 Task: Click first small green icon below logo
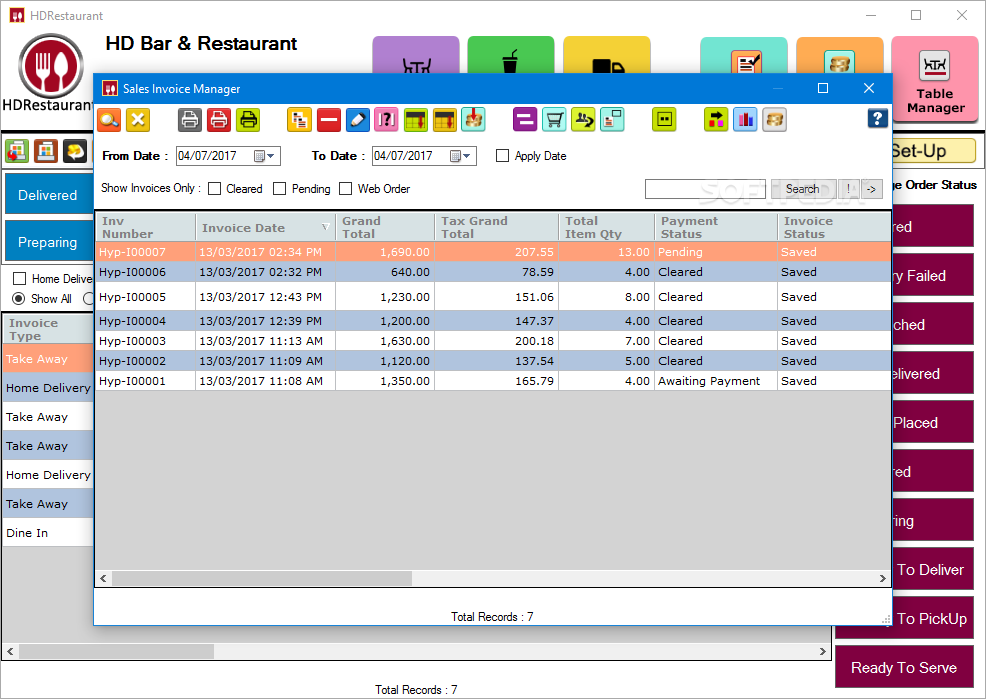[17, 151]
